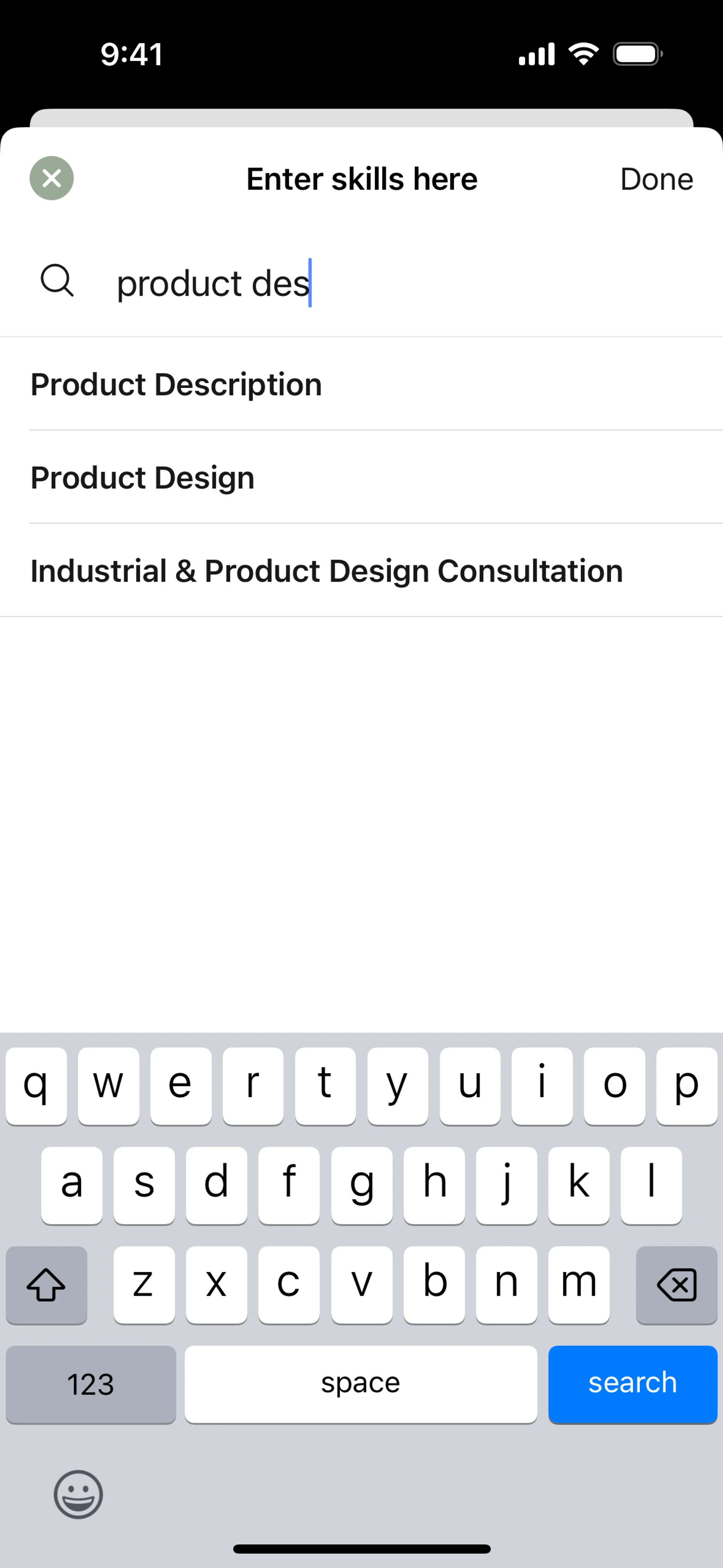Tap the magnifying glass search icon
Image resolution: width=723 pixels, height=1568 pixels.
pyautogui.click(x=57, y=281)
